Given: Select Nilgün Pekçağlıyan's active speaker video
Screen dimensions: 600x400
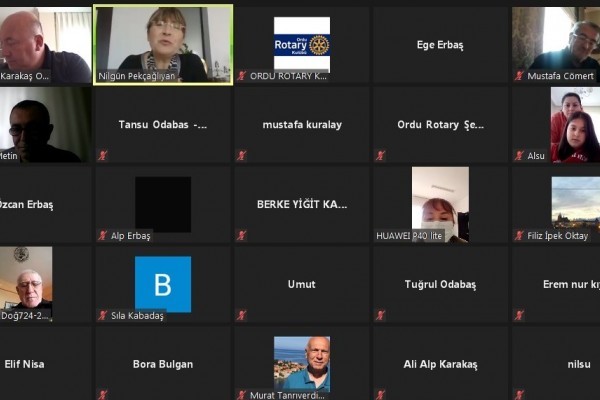Looking at the screenshot, I should coord(163,45).
